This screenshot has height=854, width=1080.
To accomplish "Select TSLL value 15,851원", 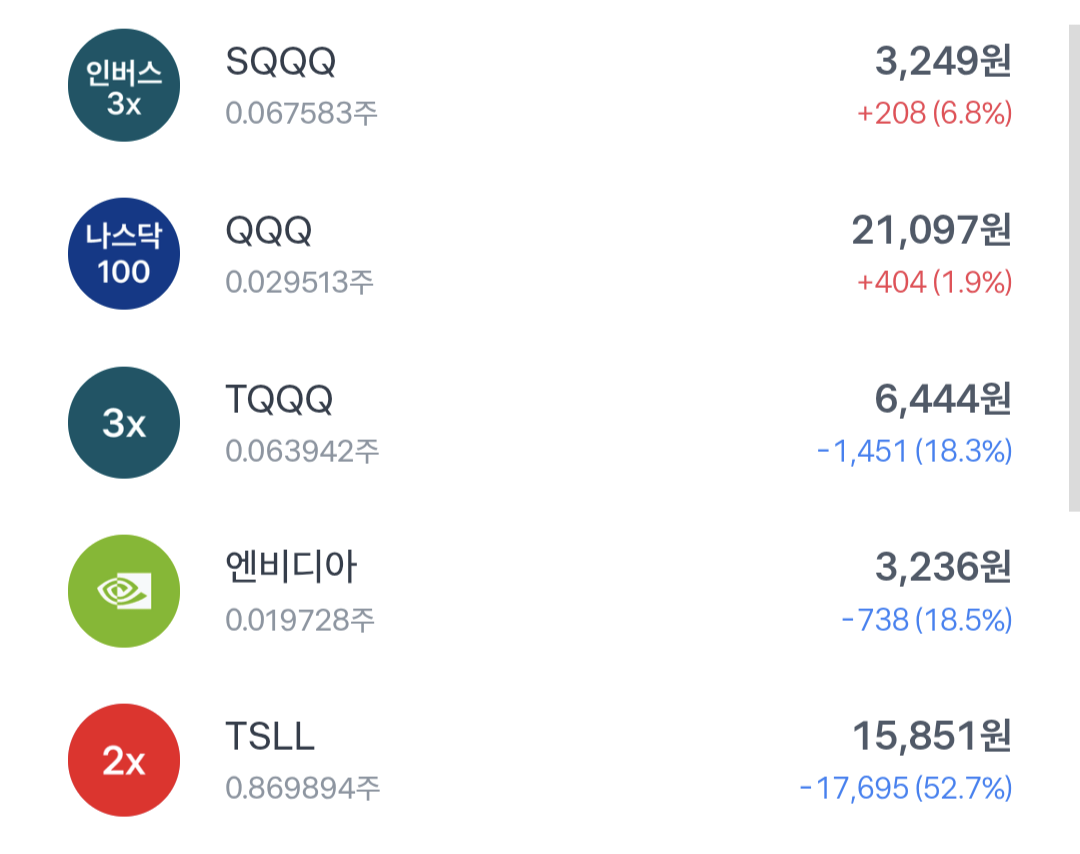I will (931, 737).
